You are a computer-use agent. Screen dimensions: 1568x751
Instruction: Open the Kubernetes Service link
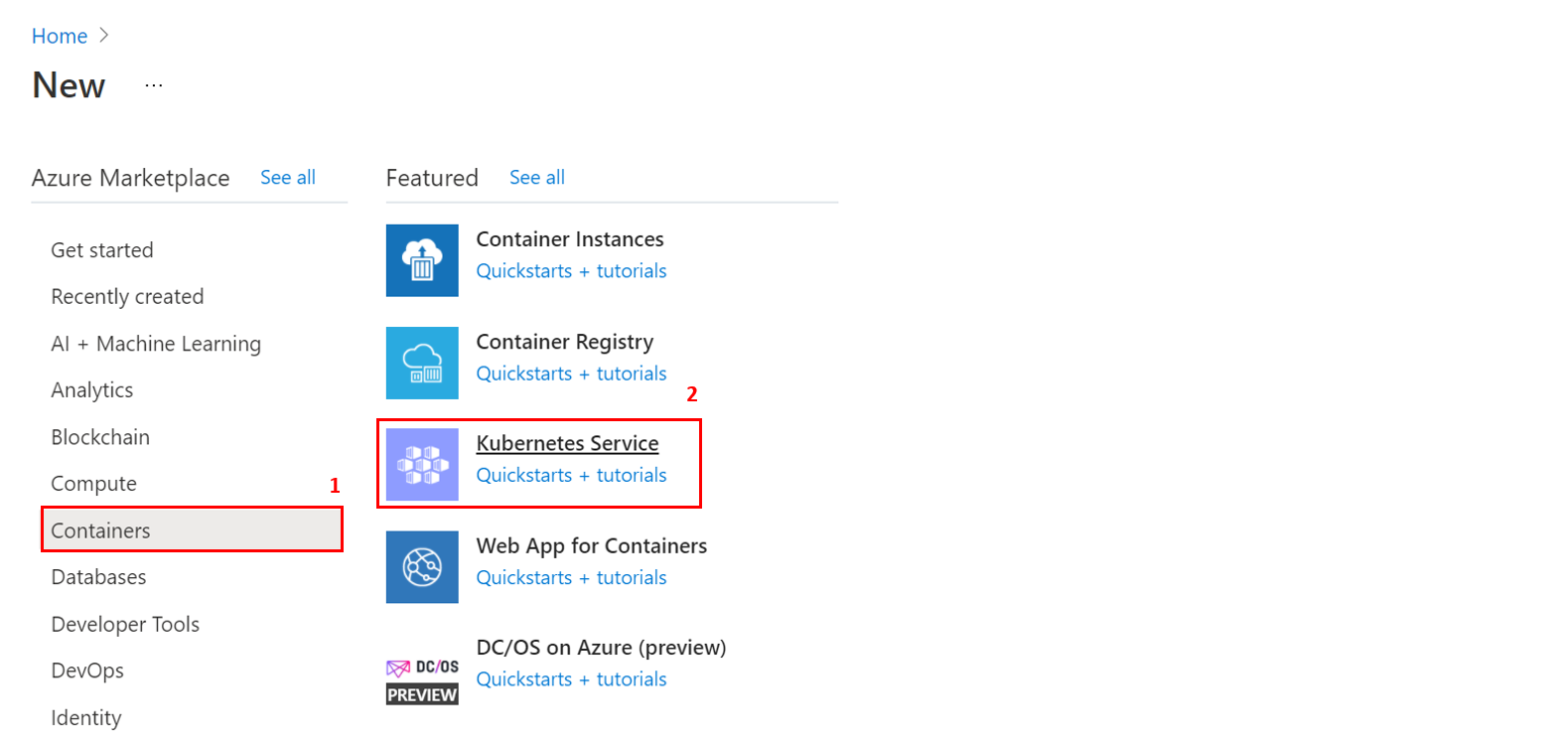[567, 443]
